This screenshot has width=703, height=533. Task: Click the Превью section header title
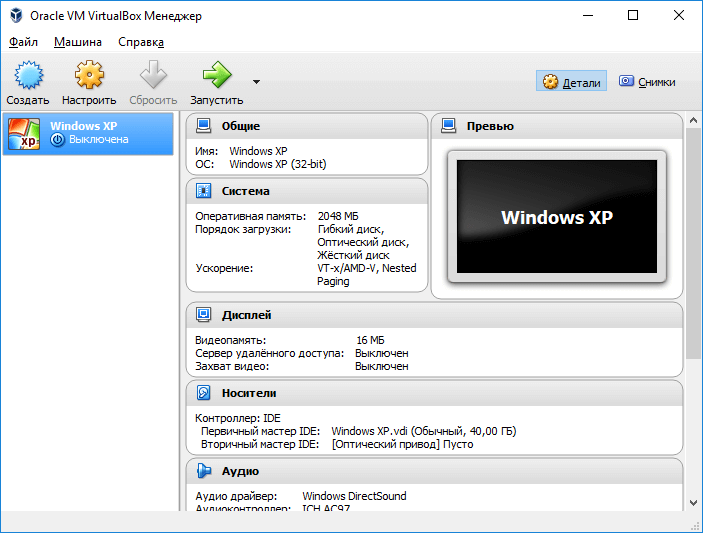(490, 126)
